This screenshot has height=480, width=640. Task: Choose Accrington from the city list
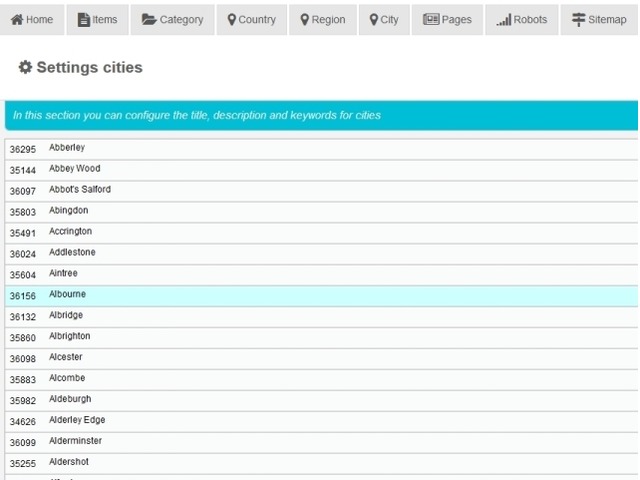[70, 232]
